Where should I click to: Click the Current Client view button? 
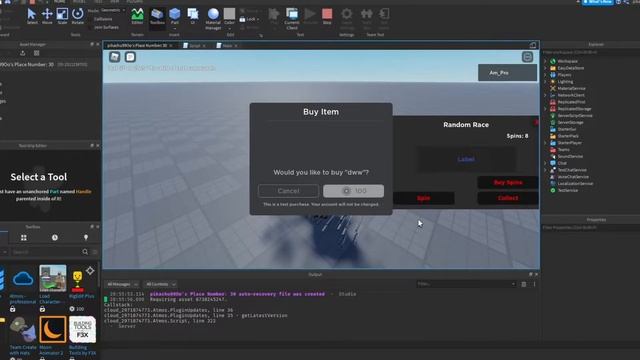(292, 18)
